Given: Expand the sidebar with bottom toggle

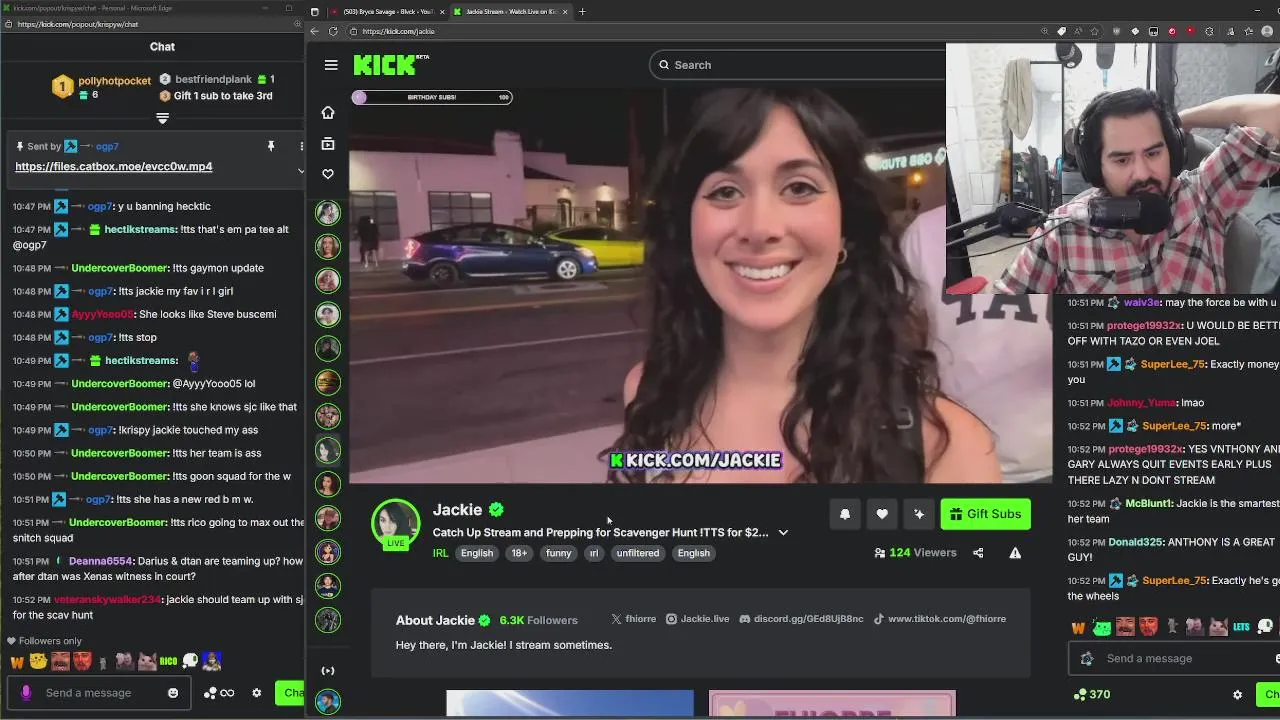Looking at the screenshot, I should (x=328, y=671).
